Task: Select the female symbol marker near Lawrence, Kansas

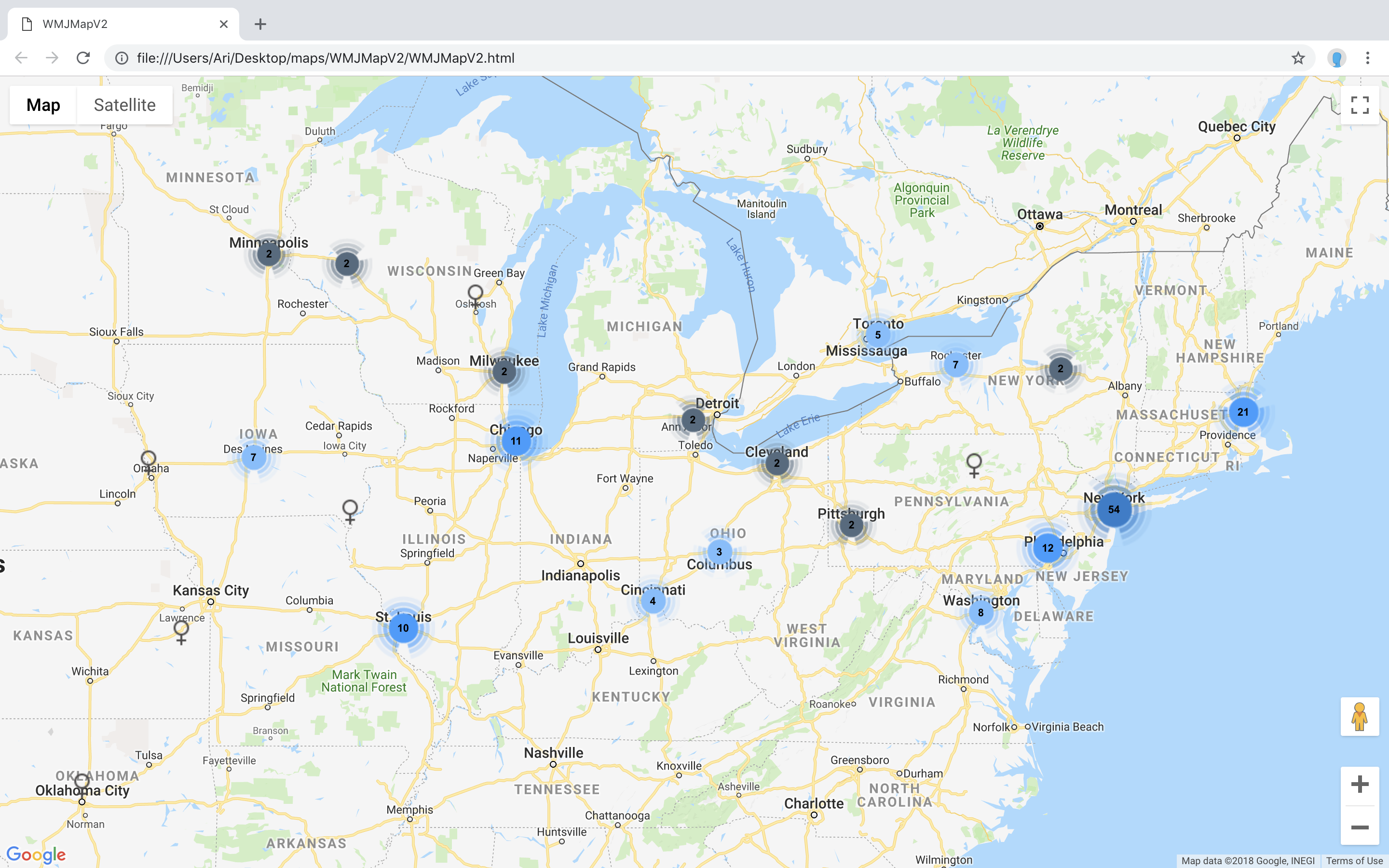Action: point(181,633)
